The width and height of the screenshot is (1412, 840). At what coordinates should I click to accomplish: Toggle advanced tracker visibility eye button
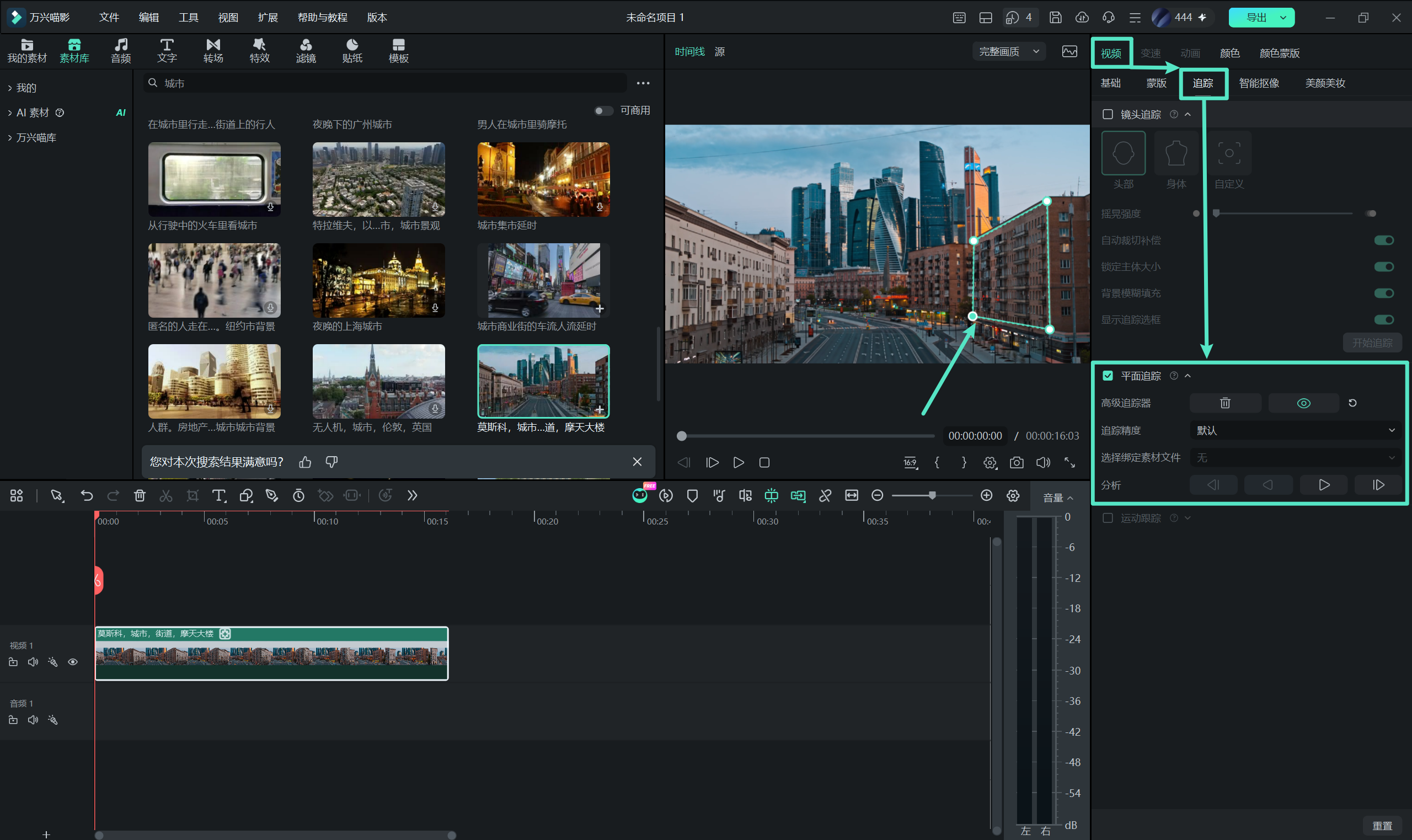click(1303, 403)
